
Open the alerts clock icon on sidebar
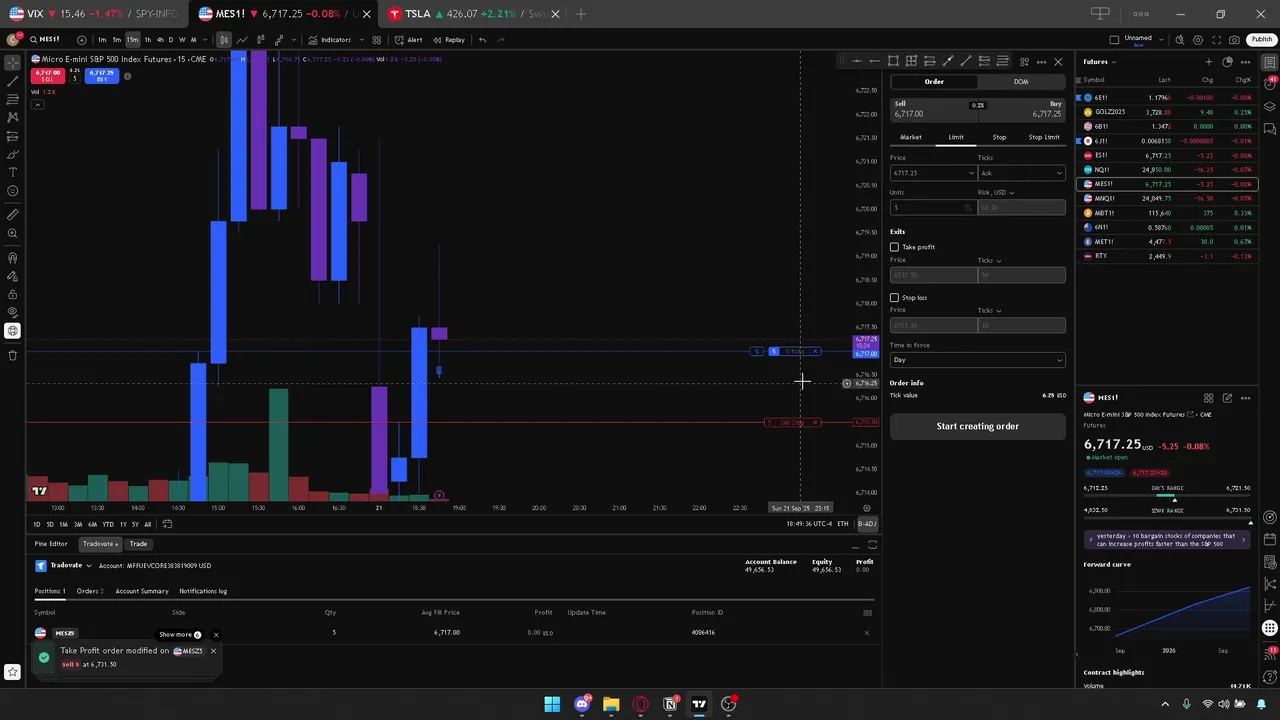pyautogui.click(x=1269, y=84)
